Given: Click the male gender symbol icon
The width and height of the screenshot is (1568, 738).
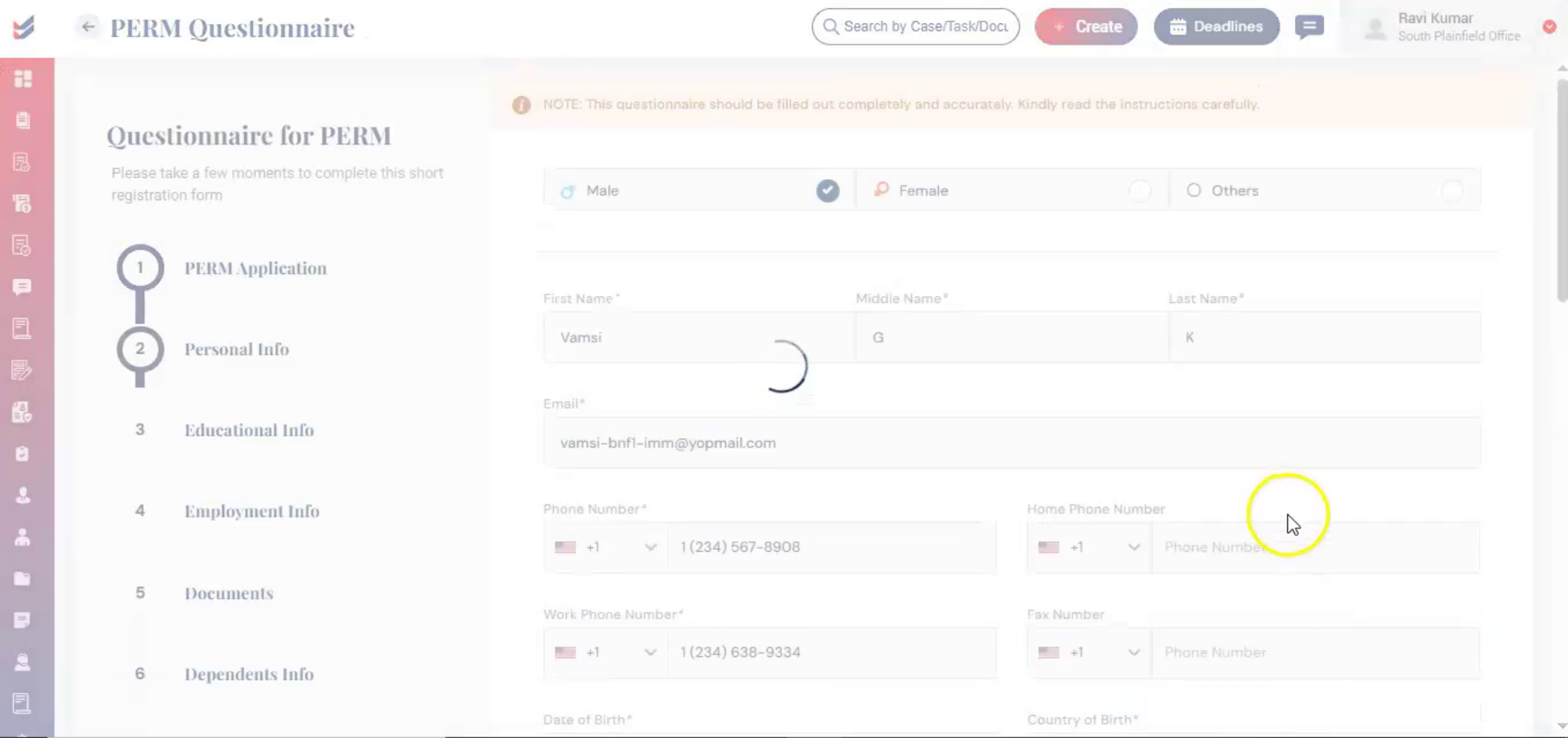Looking at the screenshot, I should tap(567, 192).
